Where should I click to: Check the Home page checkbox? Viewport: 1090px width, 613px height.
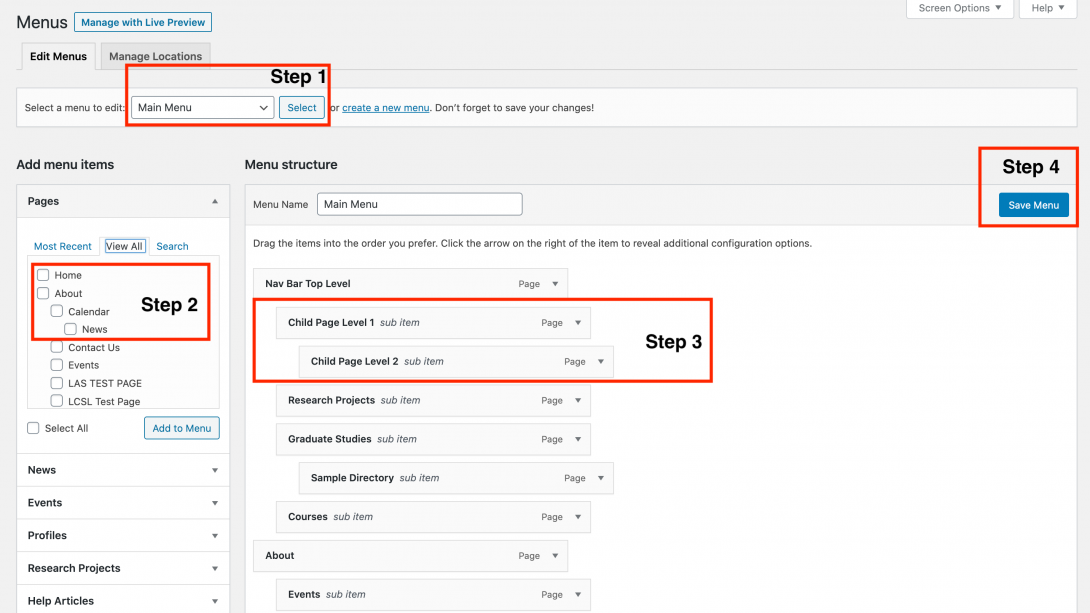pyautogui.click(x=43, y=275)
